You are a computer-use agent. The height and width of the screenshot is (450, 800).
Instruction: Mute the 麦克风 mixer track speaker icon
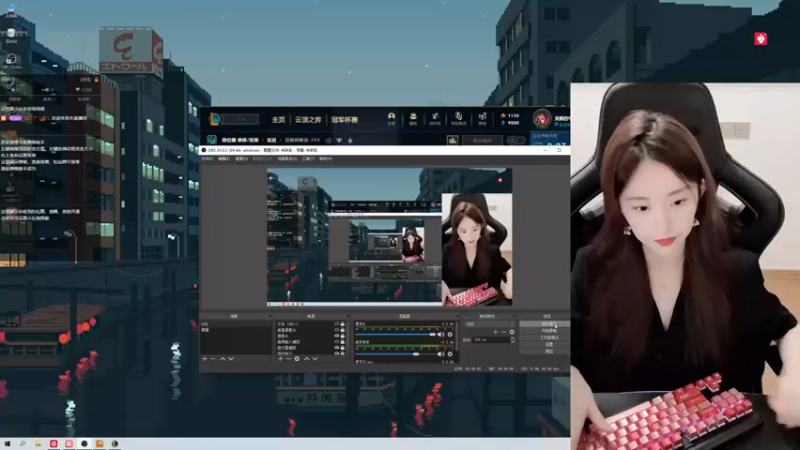coord(441,334)
